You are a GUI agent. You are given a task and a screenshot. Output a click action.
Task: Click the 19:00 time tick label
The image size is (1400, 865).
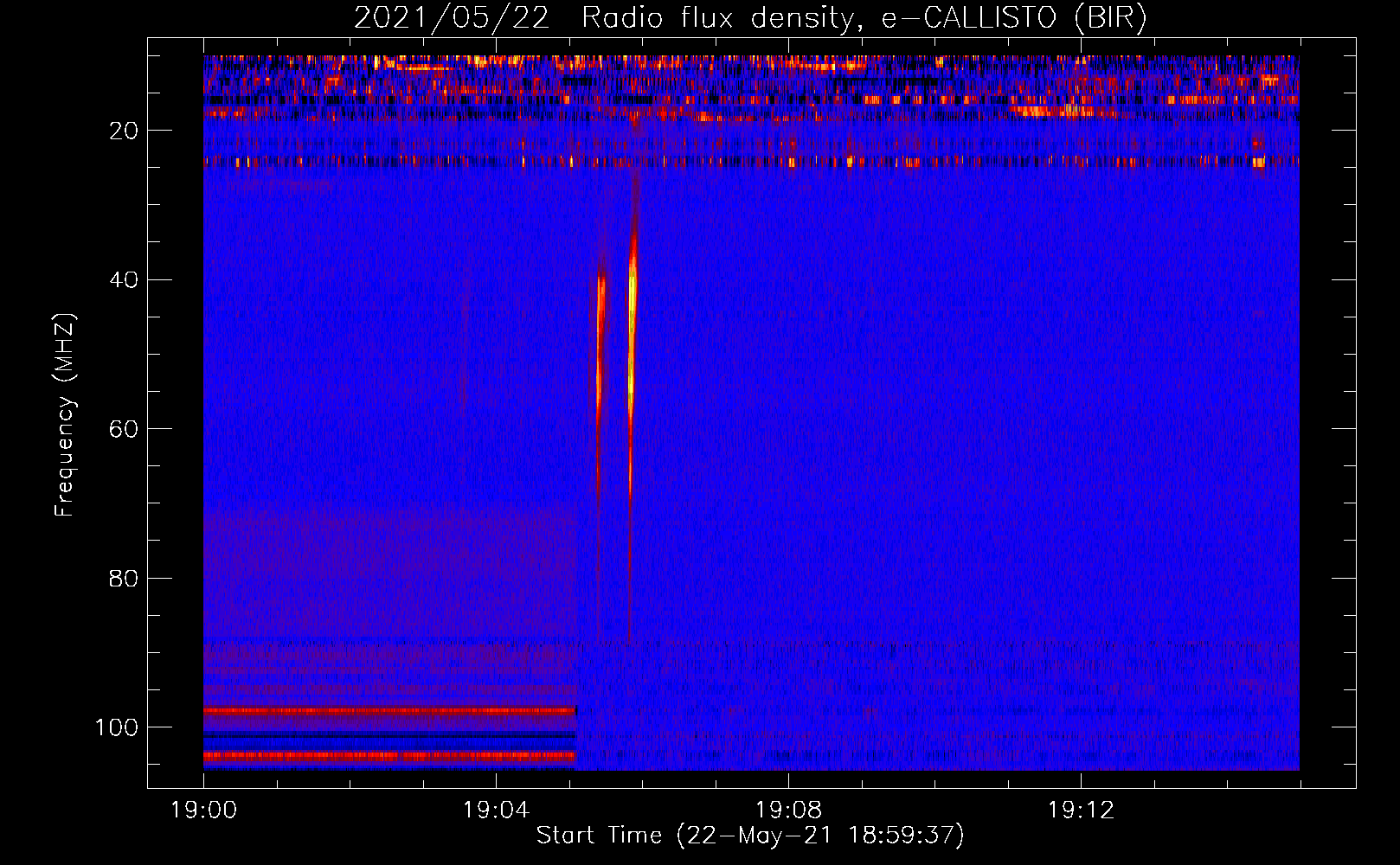(x=203, y=811)
